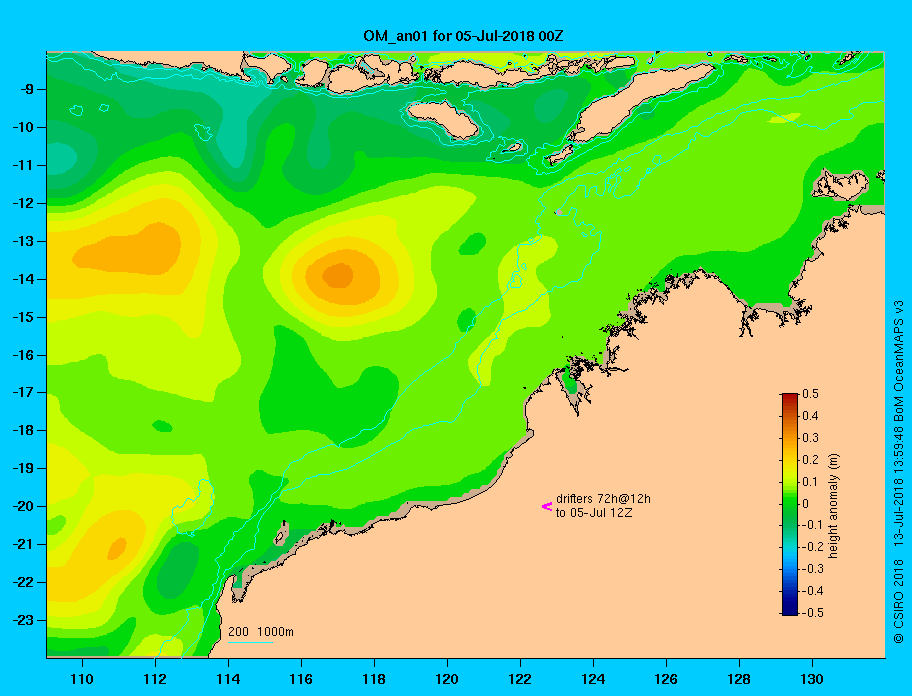Click the -0.2 value on the color scale

pos(811,547)
